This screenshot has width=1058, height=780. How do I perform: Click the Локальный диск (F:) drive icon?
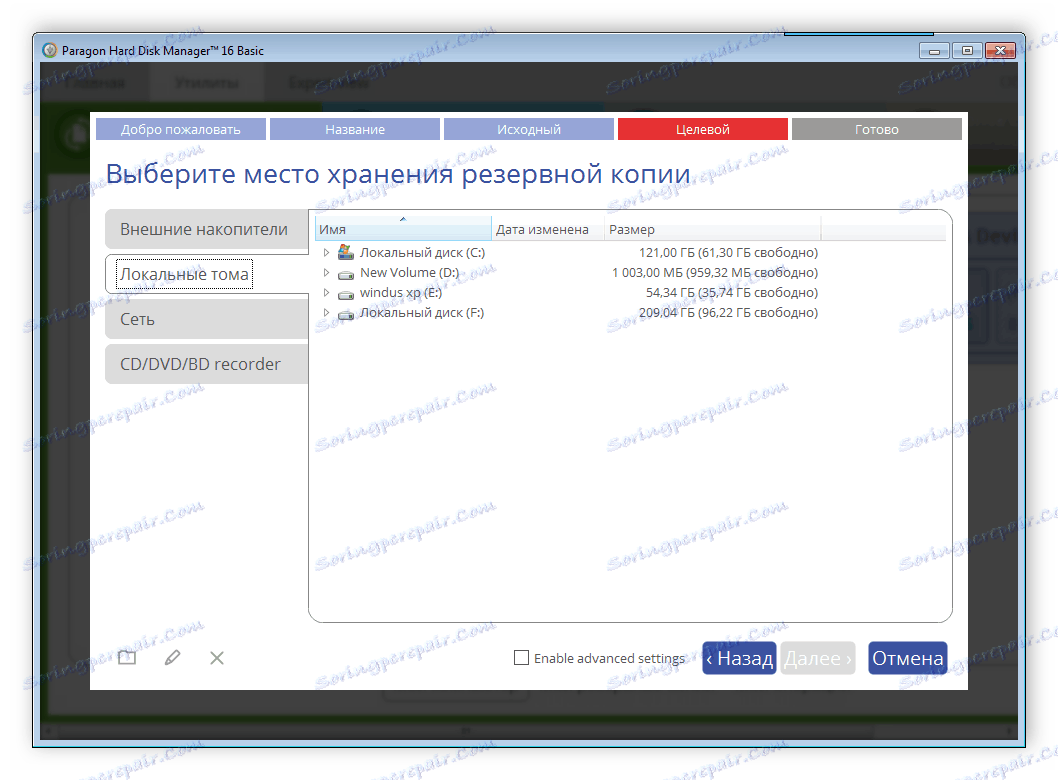(x=347, y=313)
